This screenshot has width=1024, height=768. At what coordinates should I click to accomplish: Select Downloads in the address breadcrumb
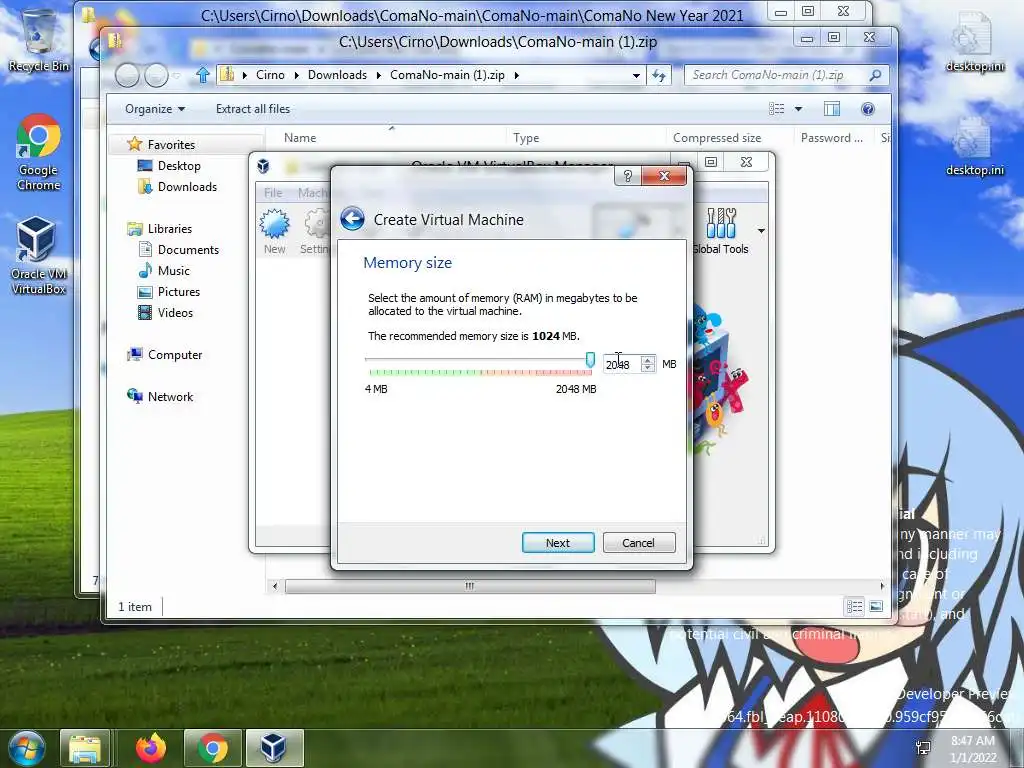click(337, 75)
